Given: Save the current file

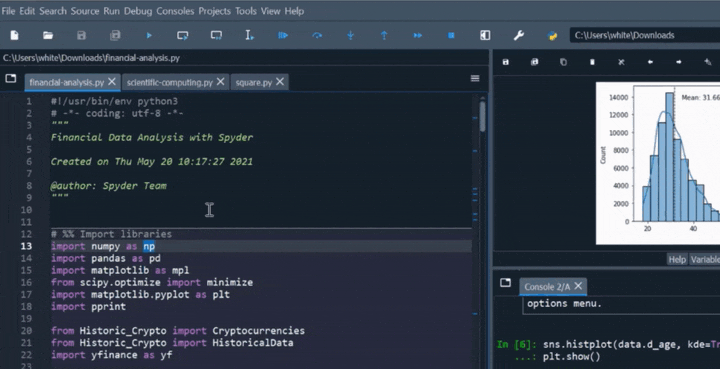Looking at the screenshot, I should pos(81,35).
